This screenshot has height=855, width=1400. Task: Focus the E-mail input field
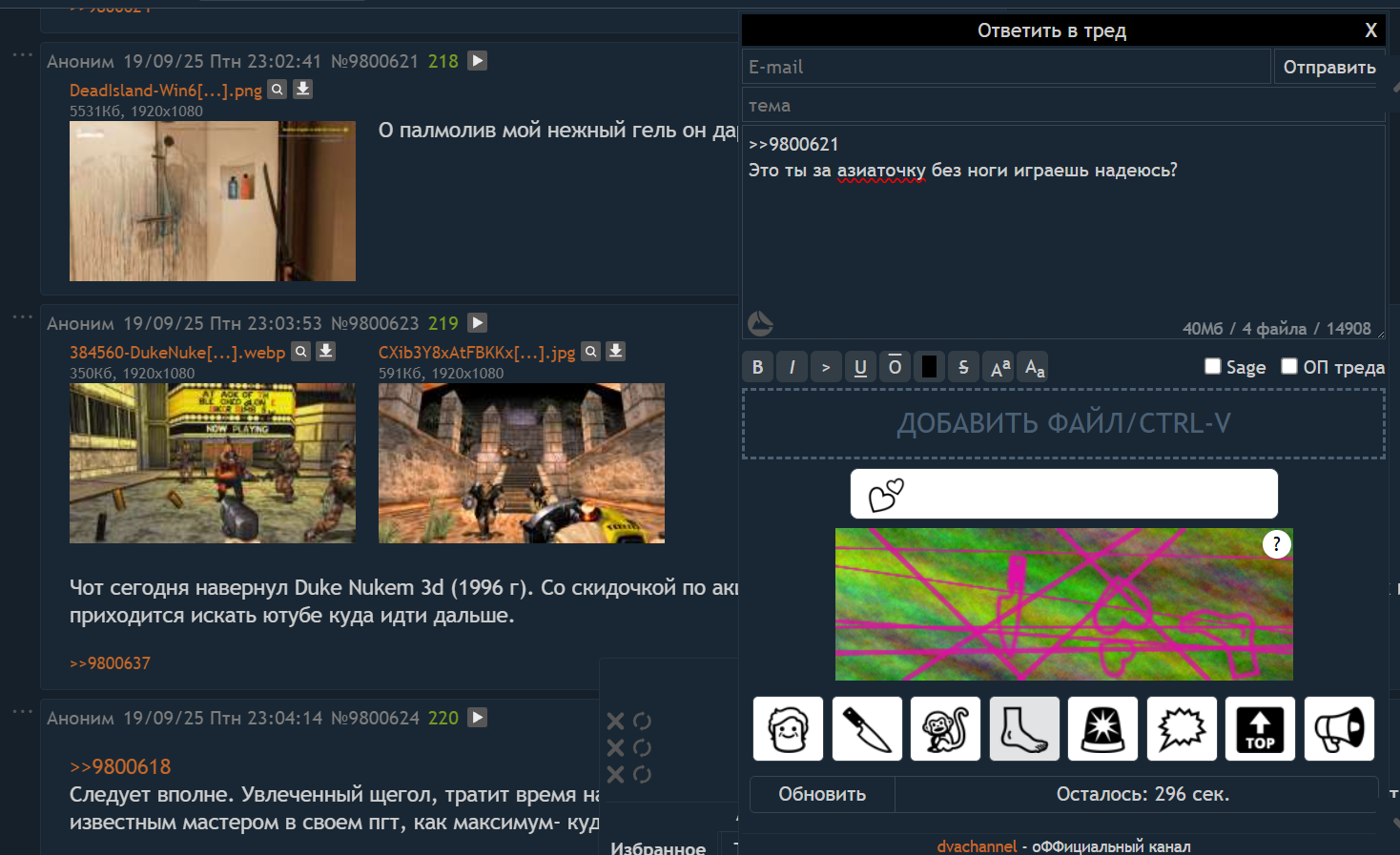tap(1006, 68)
